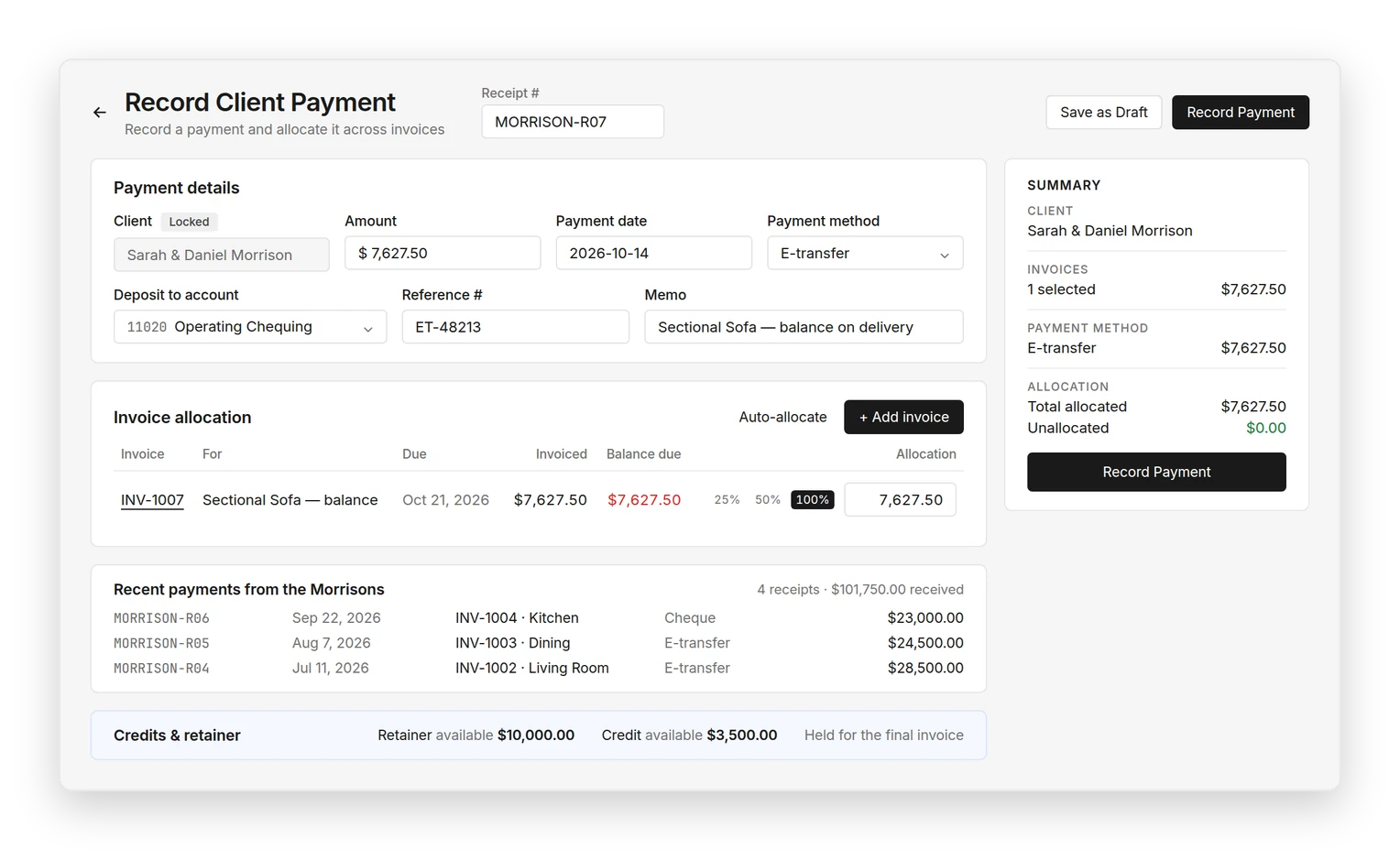This screenshot has width=1400, height=850.
Task: Click Sectional Sofa — balance description
Action: coord(290,500)
